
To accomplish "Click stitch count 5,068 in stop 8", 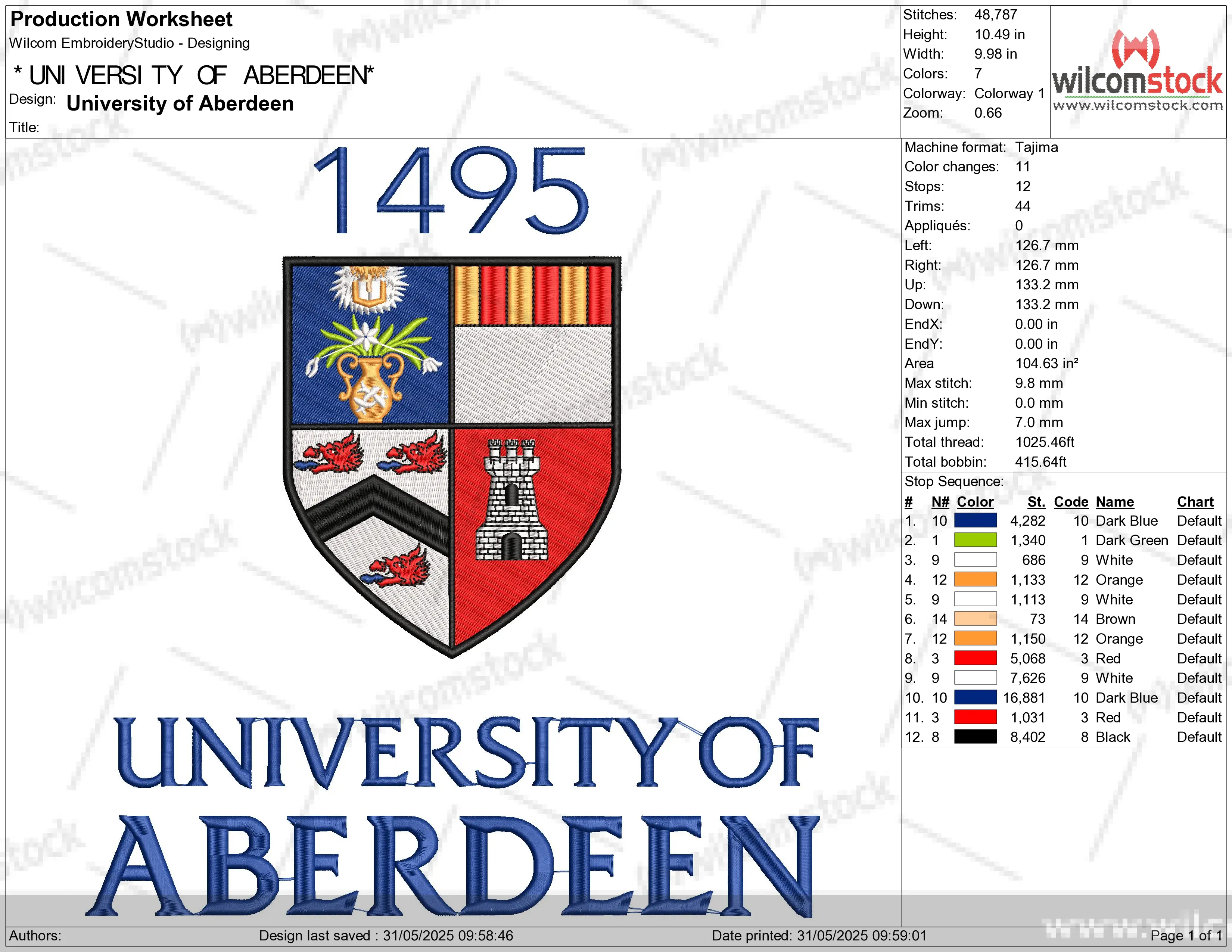I will click(x=1027, y=658).
